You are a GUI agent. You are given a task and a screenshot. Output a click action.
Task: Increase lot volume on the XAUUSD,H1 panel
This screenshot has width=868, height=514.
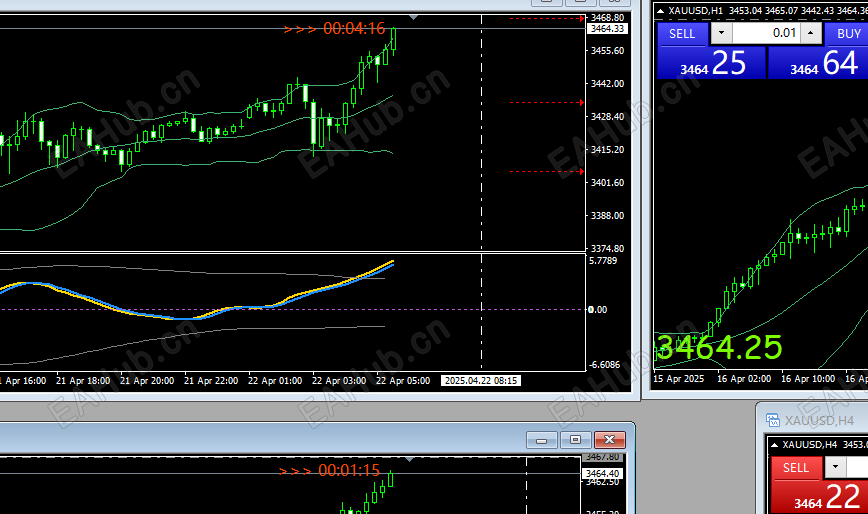811,33
